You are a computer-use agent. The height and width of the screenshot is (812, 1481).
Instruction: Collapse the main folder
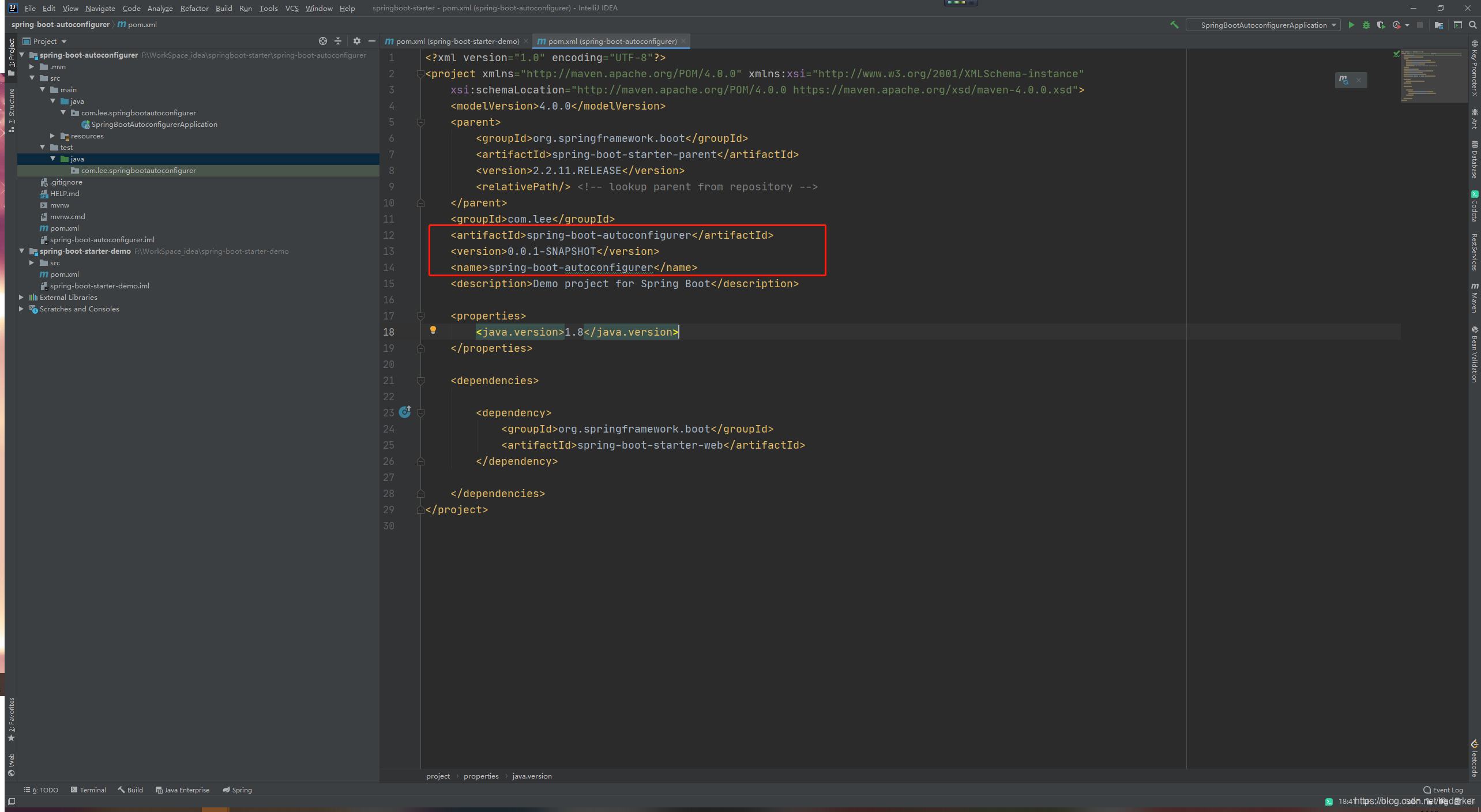coord(43,89)
